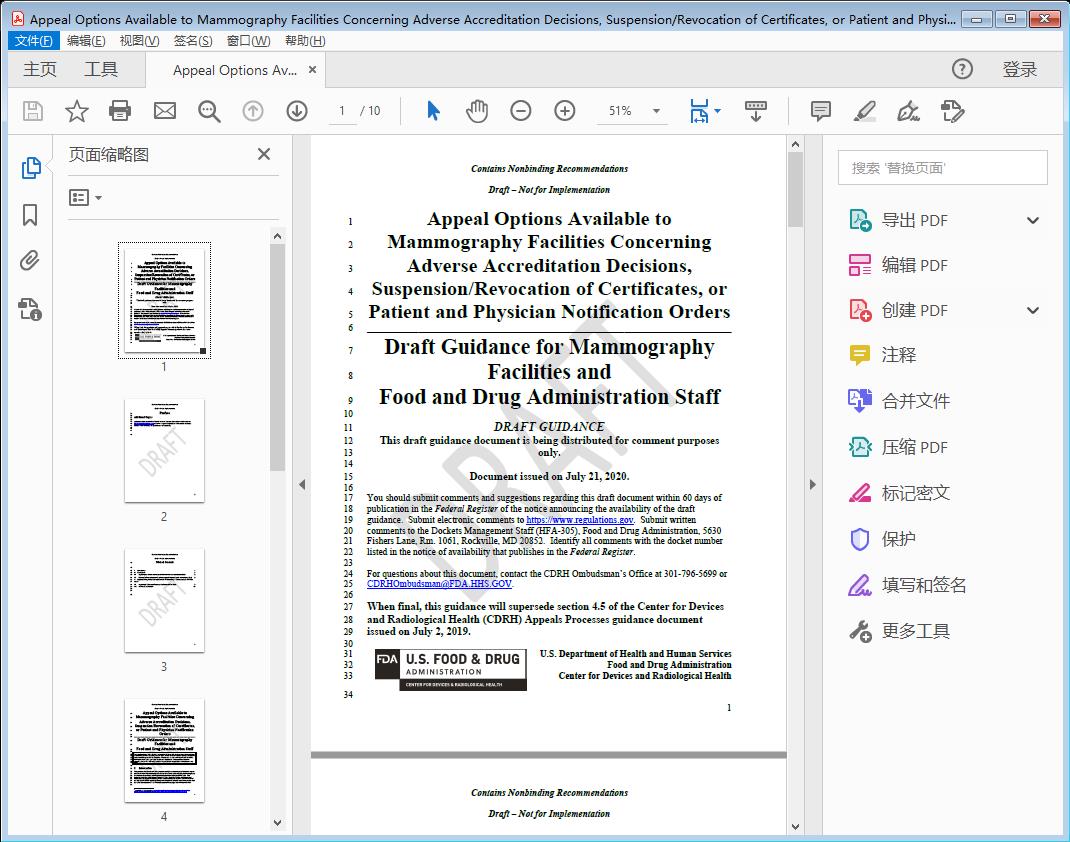1070x842 pixels.
Task: Enable continuous scrolling page display
Action: pyautogui.click(x=755, y=111)
